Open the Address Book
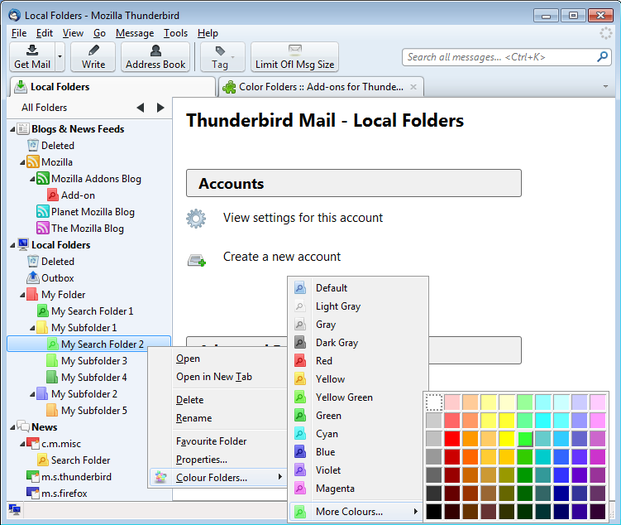This screenshot has height=525, width=621. [x=155, y=57]
